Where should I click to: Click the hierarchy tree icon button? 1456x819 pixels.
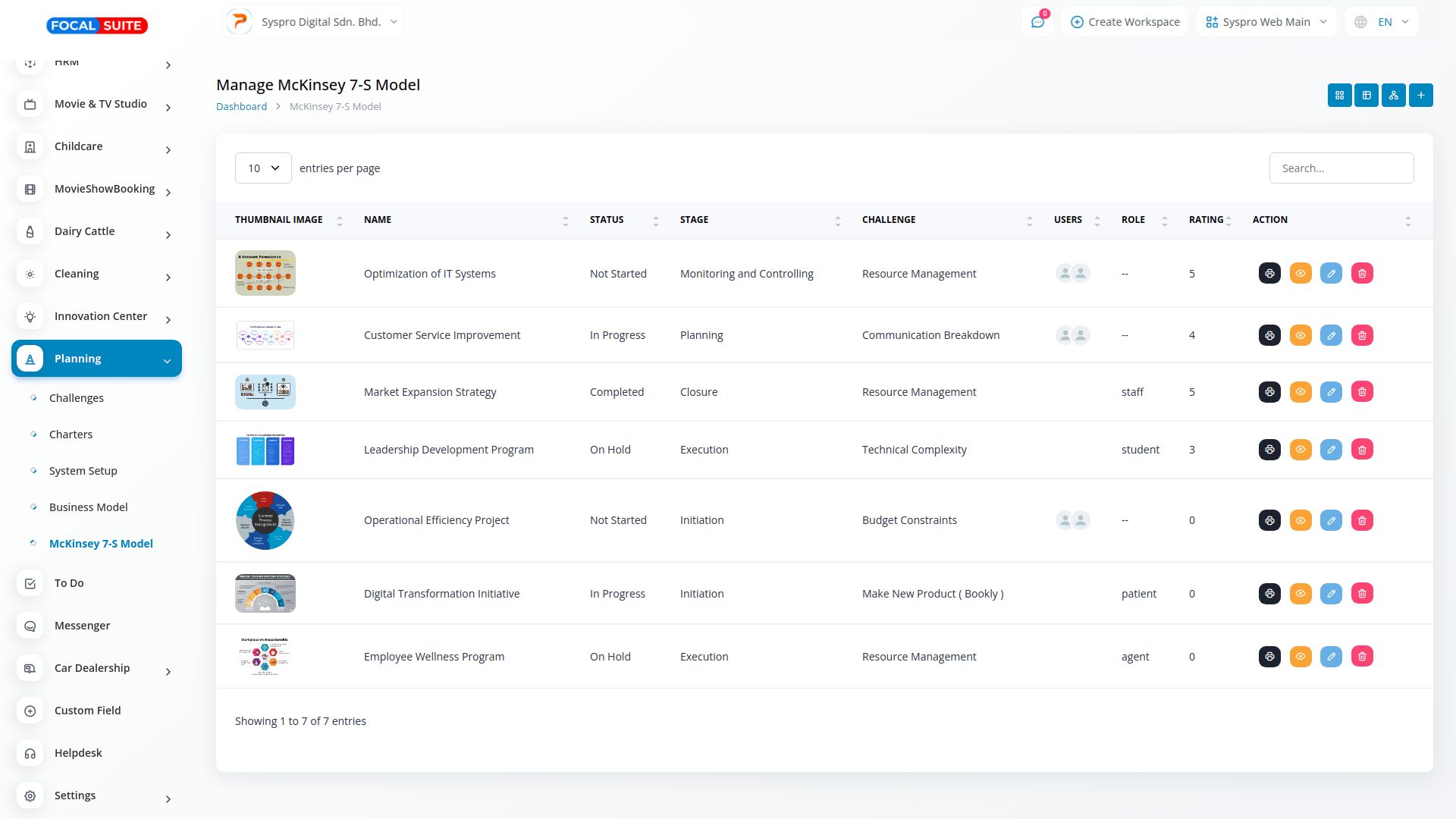point(1393,96)
